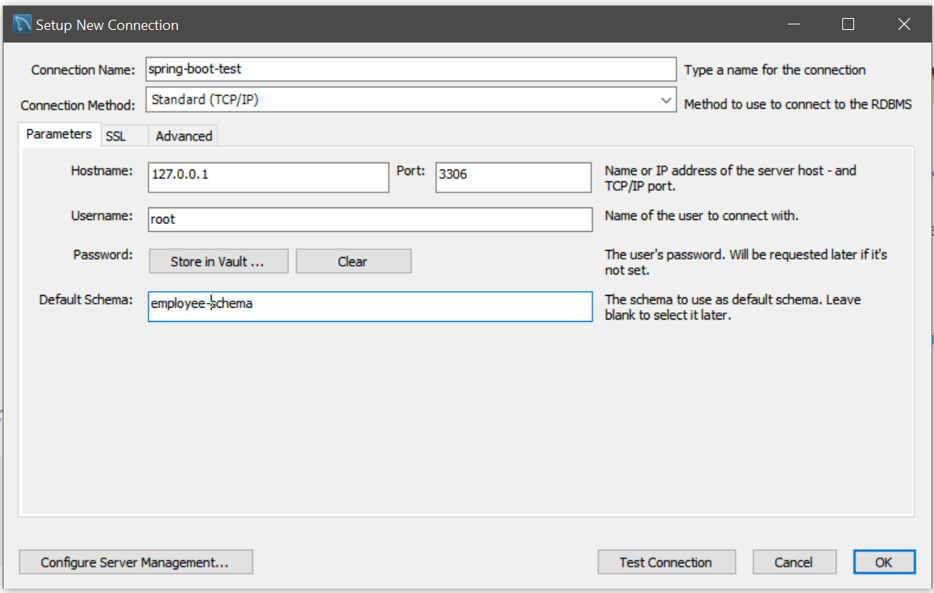Open the Advanced tab
The image size is (934, 593).
point(183,136)
